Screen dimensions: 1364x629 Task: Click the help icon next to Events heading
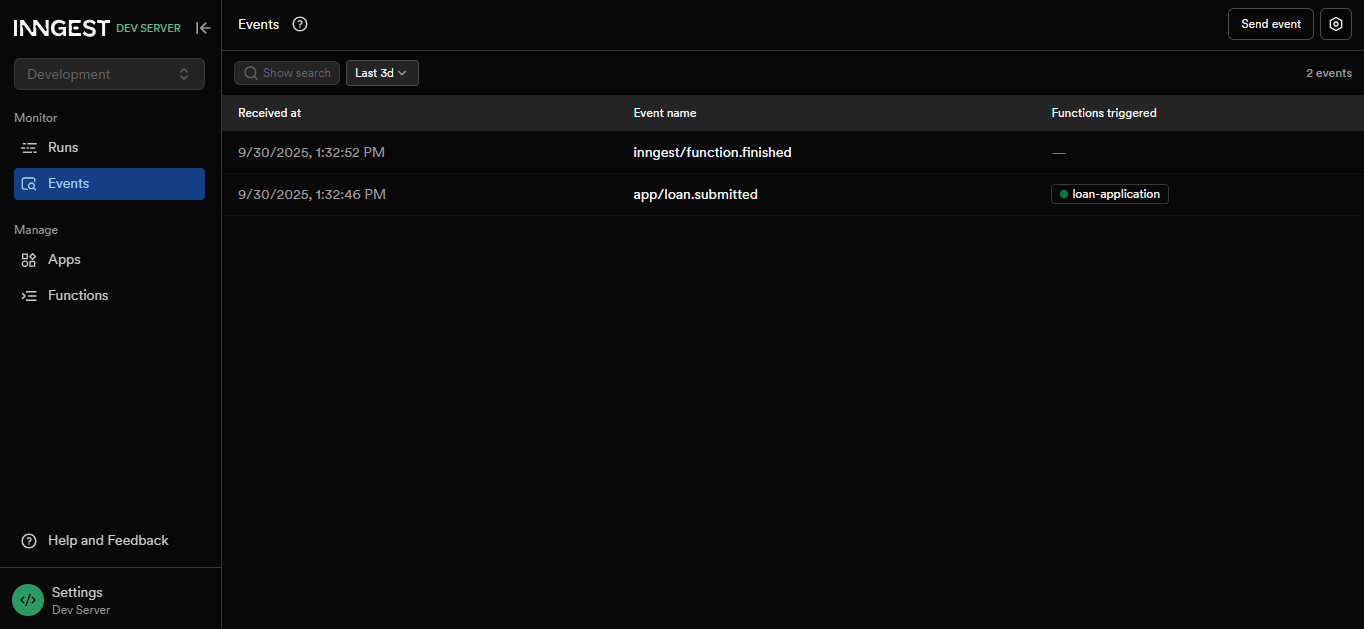point(299,24)
